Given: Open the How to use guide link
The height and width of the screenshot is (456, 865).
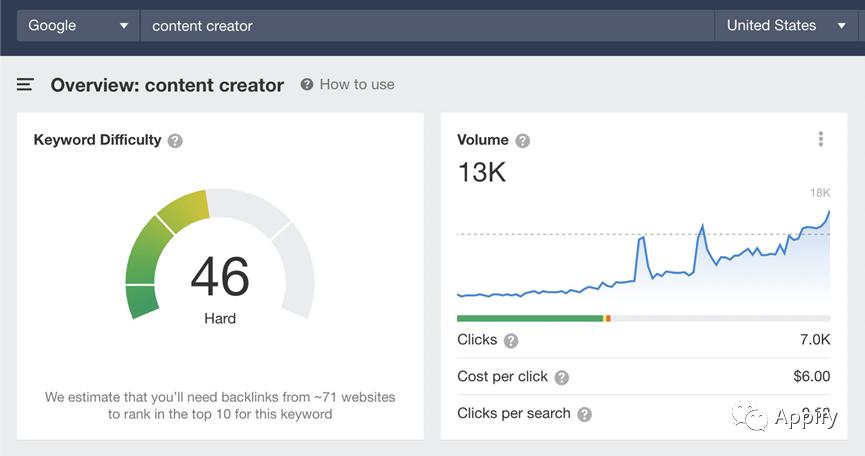Looking at the screenshot, I should (x=347, y=85).
